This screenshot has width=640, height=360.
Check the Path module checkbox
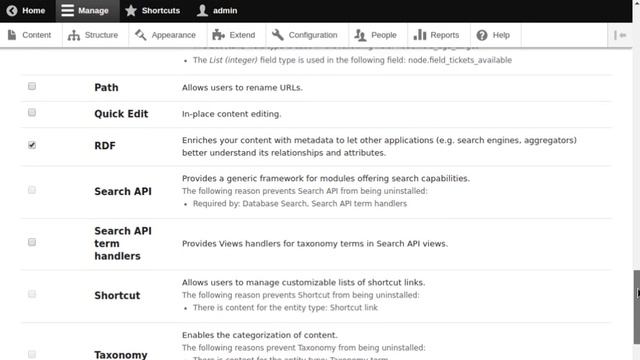pyautogui.click(x=32, y=86)
